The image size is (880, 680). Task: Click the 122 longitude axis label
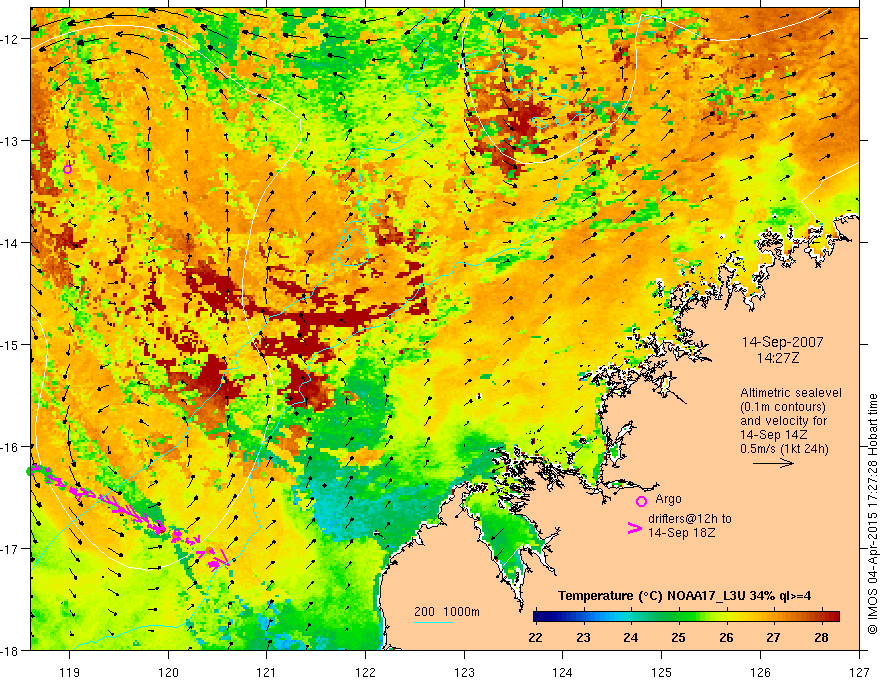[365, 672]
